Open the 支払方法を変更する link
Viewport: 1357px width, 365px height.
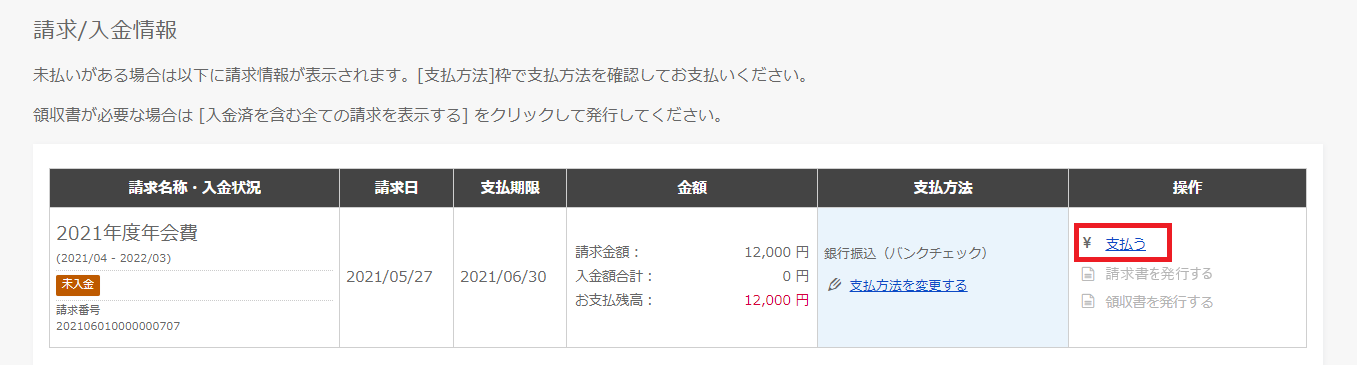pyautogui.click(x=908, y=285)
